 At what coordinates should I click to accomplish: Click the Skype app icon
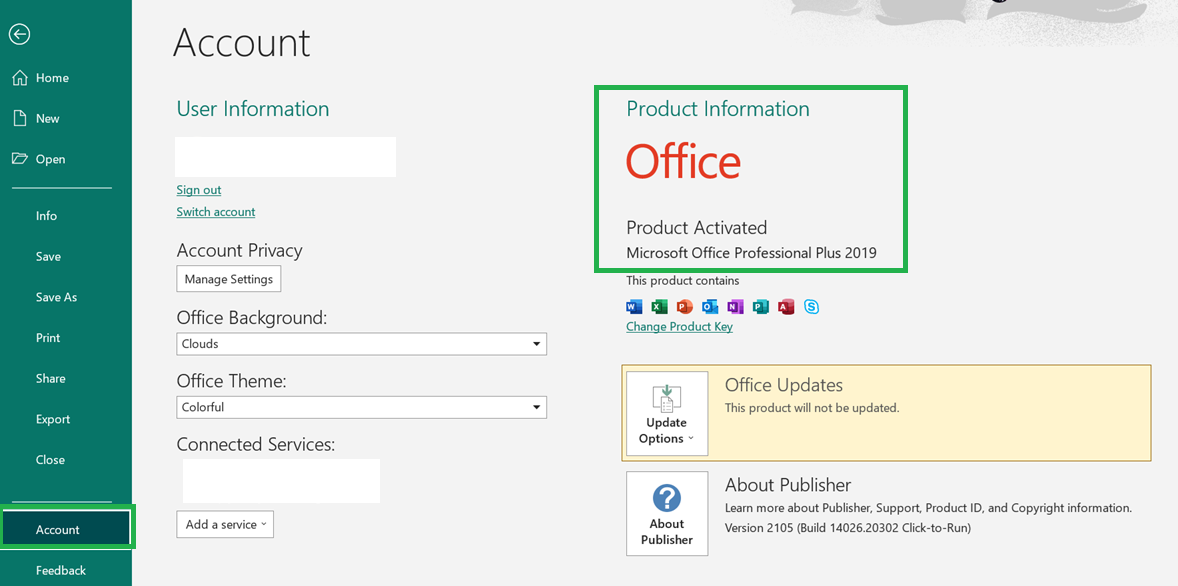[811, 307]
